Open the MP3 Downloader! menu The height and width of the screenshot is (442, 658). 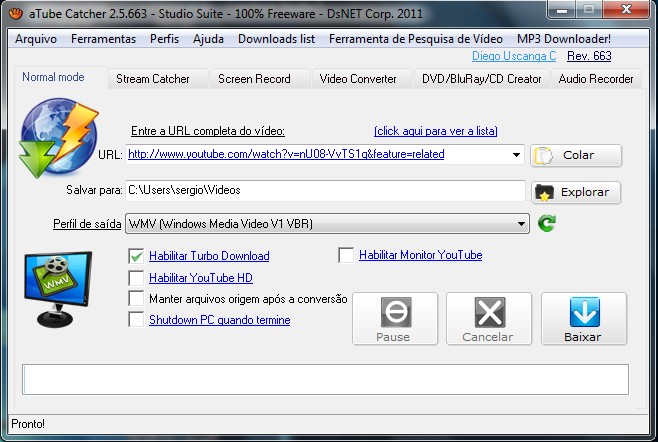click(x=564, y=39)
